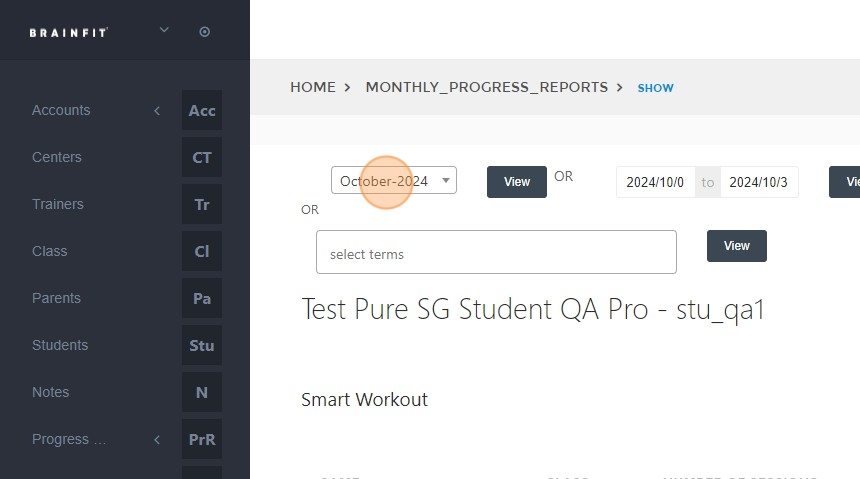Open the October-2024 month dropdown

(x=394, y=181)
